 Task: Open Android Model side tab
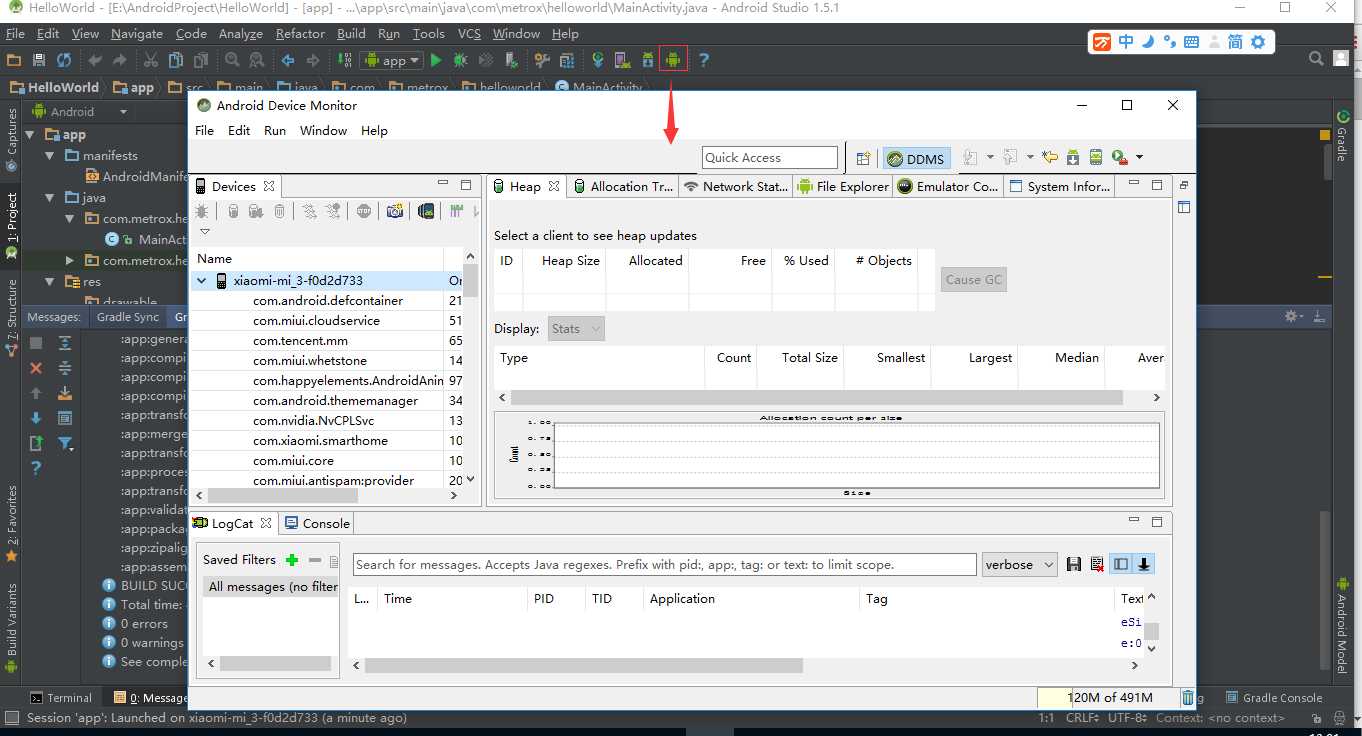(x=1342, y=625)
